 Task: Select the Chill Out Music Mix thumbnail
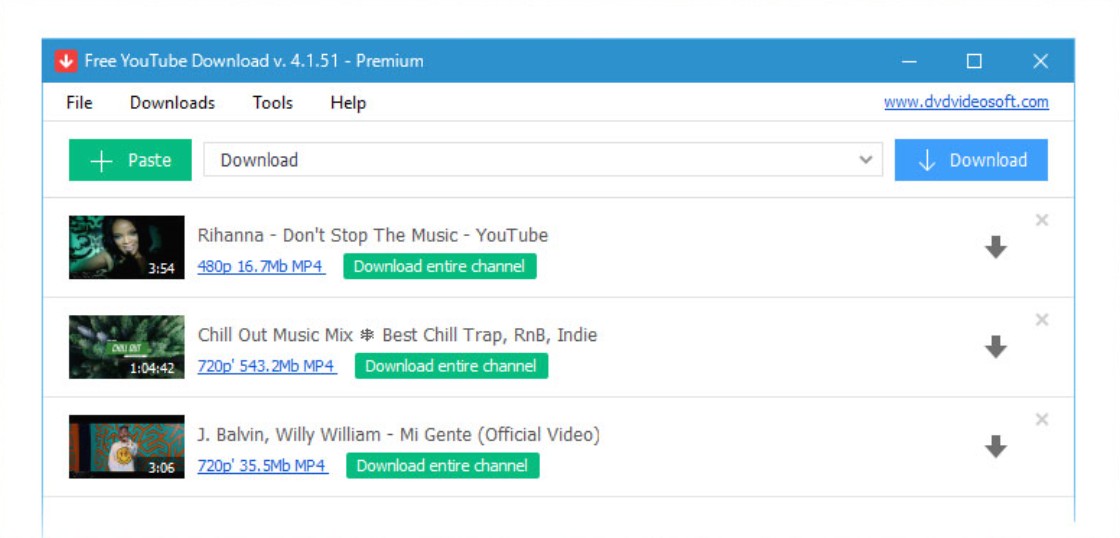(127, 347)
